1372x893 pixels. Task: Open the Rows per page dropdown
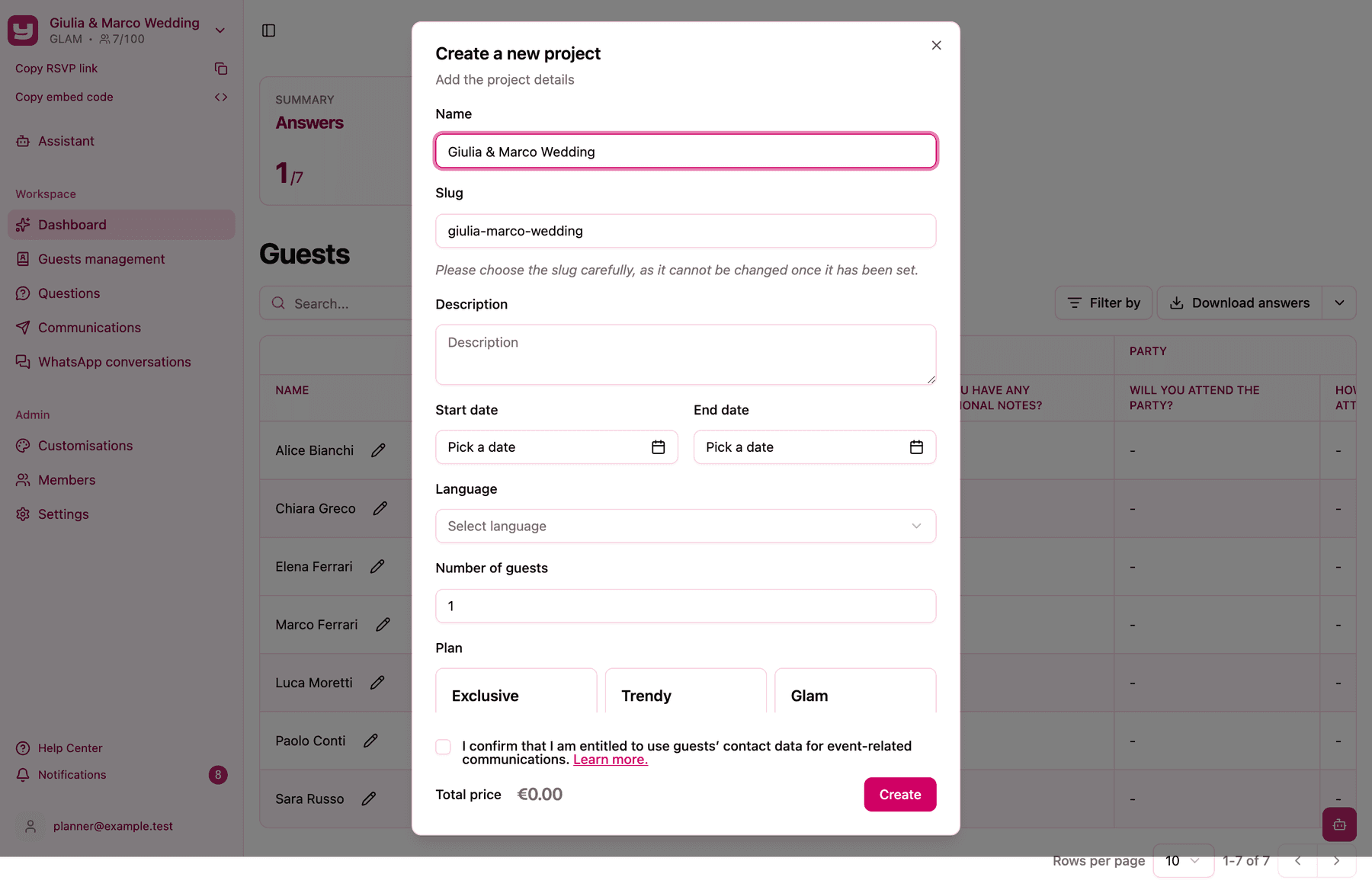click(x=1183, y=861)
